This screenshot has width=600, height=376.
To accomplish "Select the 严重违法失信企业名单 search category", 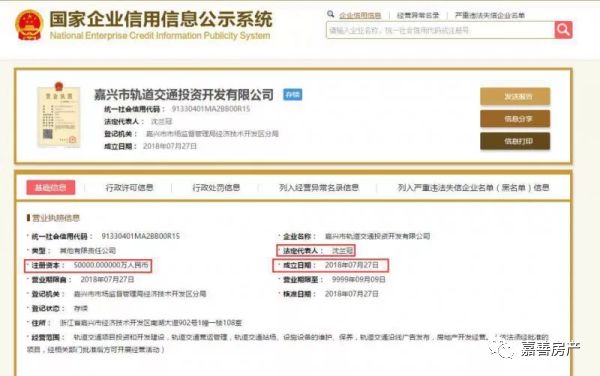I will 489,15.
